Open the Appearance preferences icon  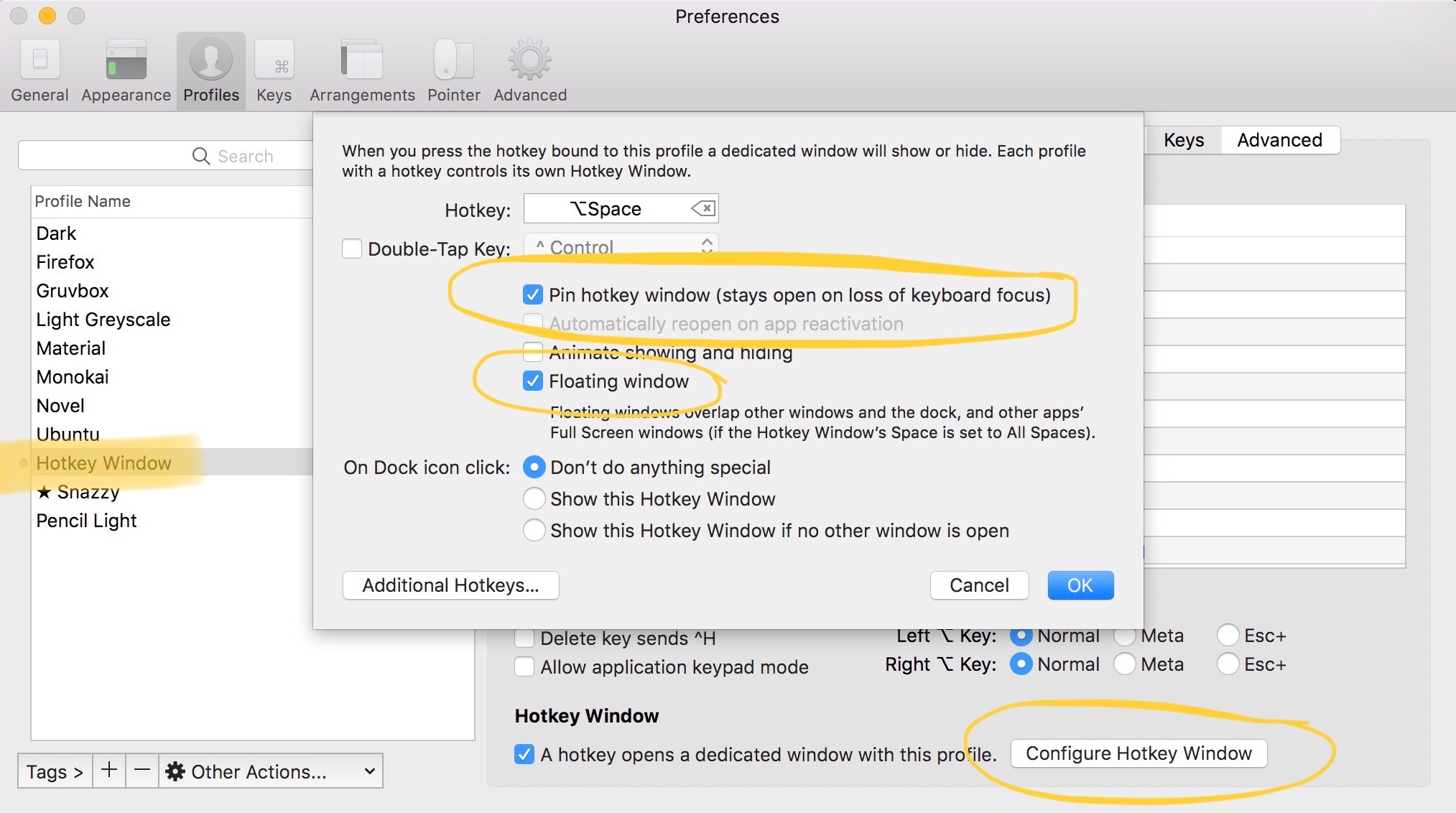(x=126, y=60)
